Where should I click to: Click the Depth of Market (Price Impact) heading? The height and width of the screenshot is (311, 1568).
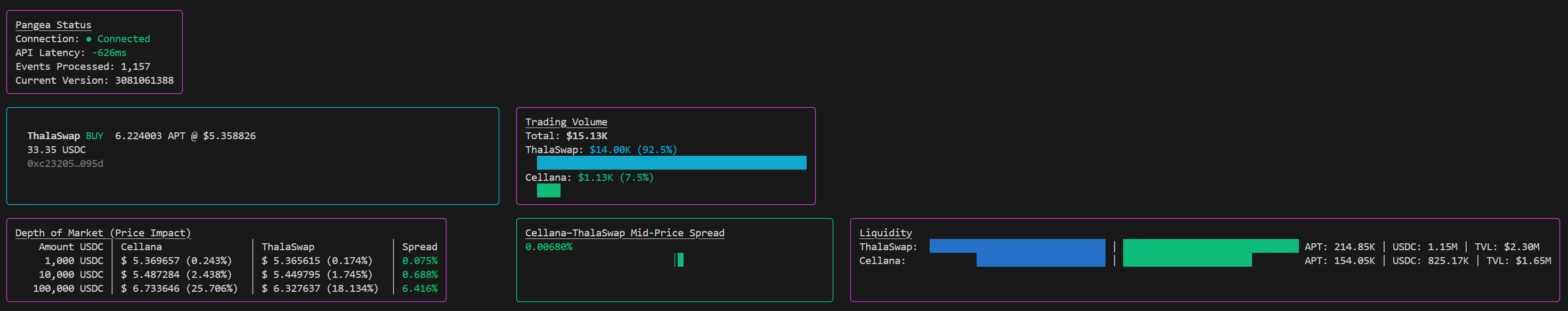(103, 233)
